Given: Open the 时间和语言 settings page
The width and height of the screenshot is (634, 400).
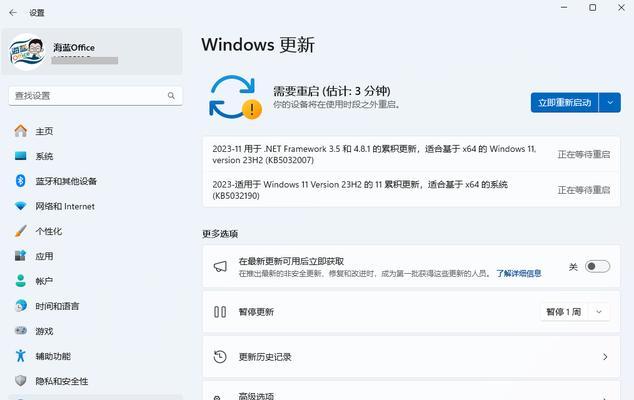Looking at the screenshot, I should click(x=57, y=306).
